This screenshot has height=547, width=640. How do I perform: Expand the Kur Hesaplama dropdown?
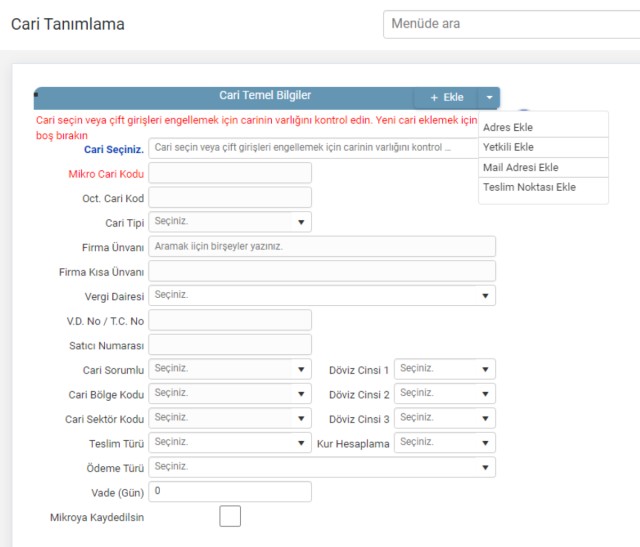coord(445,442)
